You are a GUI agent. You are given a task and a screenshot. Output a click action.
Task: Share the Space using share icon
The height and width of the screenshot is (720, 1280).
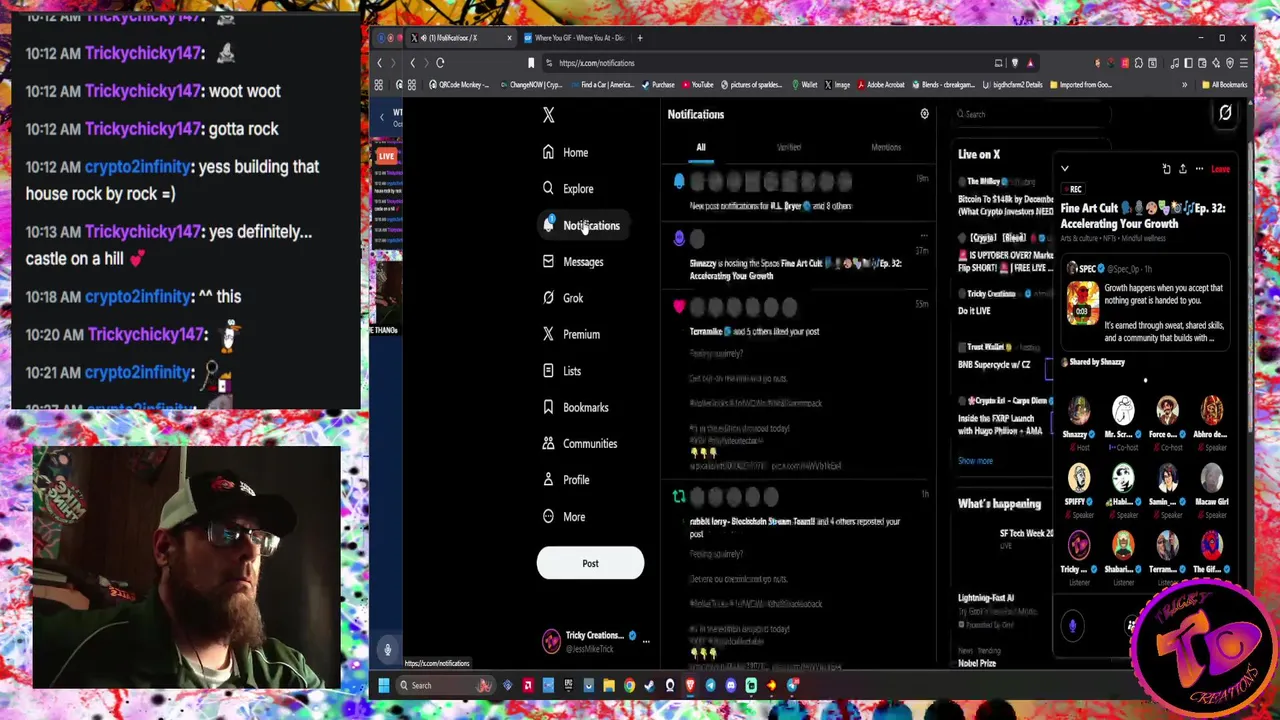[1182, 169]
